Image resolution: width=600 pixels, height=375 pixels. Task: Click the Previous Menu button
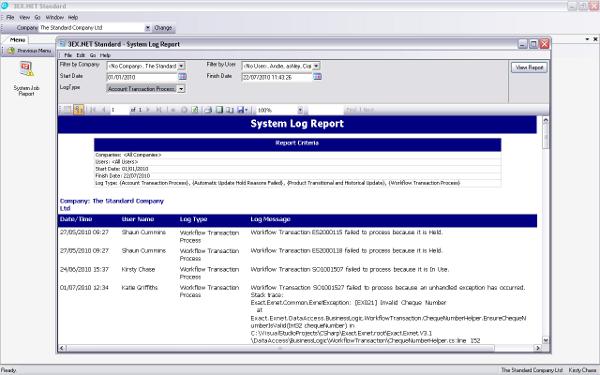click(x=29, y=51)
